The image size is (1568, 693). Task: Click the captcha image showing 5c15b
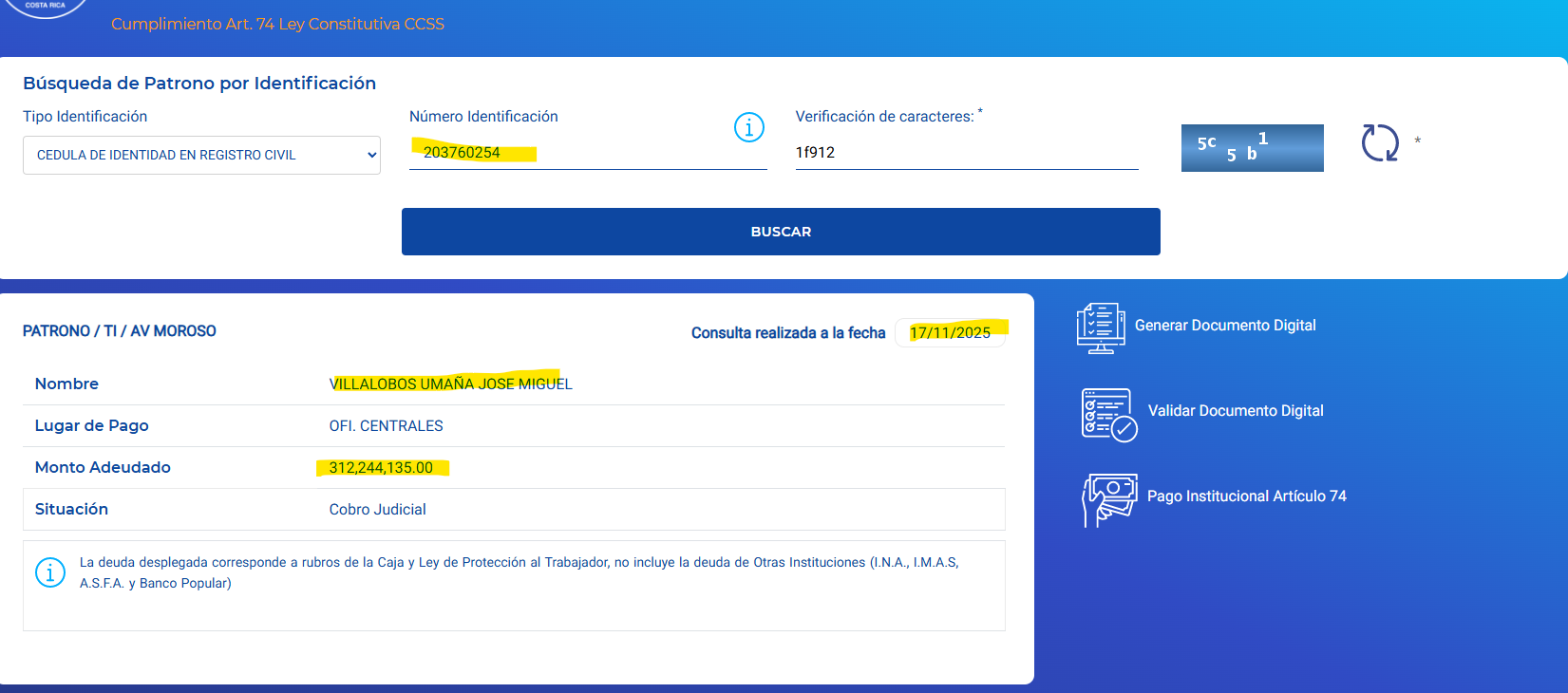1252,148
